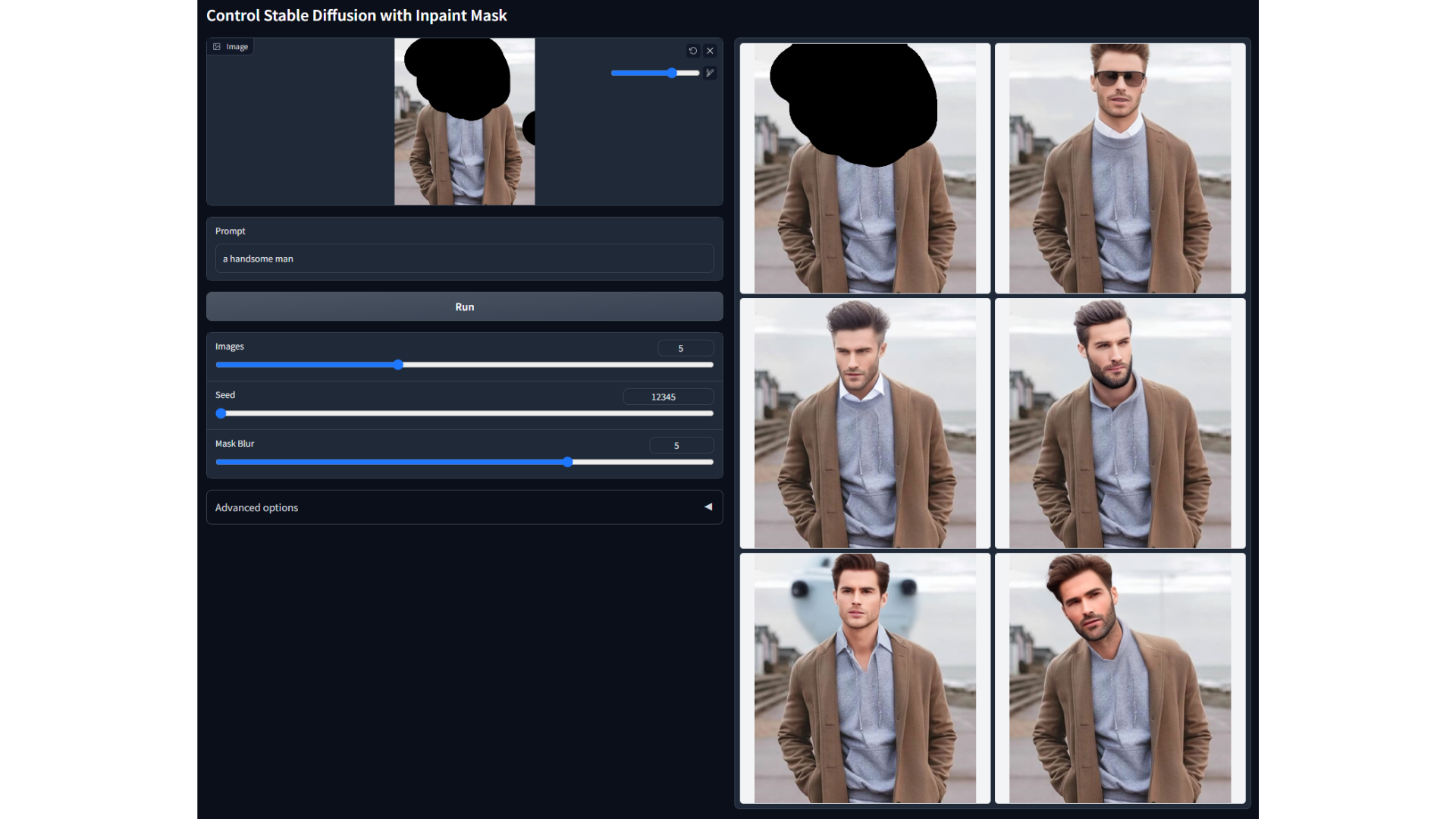Open middle-left gallery result thumbnail

point(865,423)
